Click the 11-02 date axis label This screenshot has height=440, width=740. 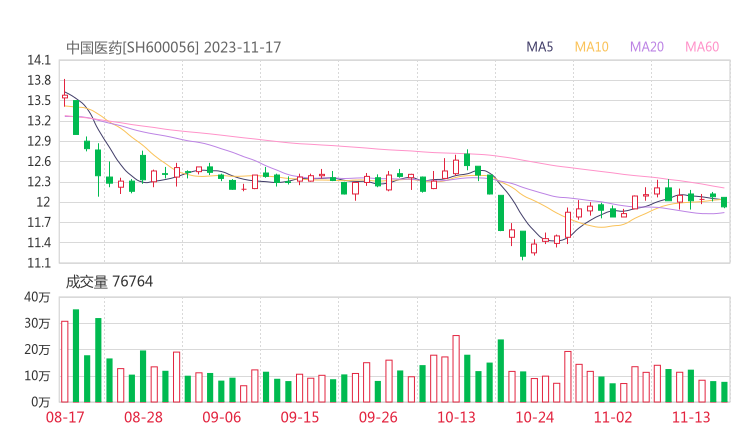click(x=613, y=417)
